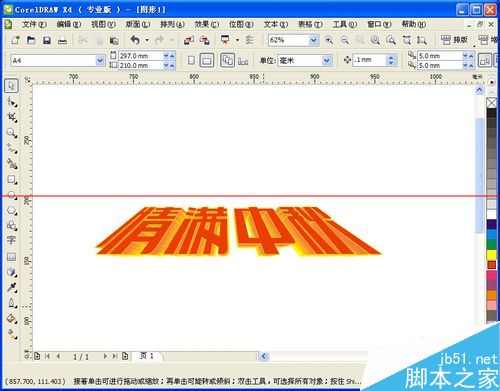Save the document

pyautogui.click(x=47, y=40)
